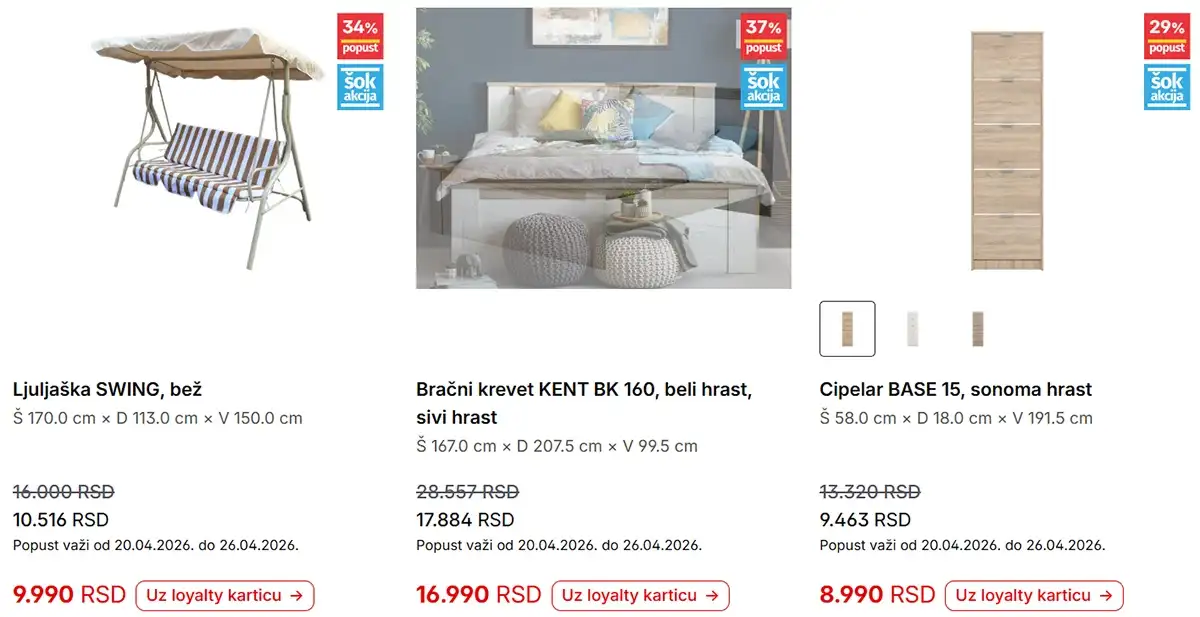Click the šok akcija badge on the swing product
Screen dimensions: 1200x617
pos(360,88)
